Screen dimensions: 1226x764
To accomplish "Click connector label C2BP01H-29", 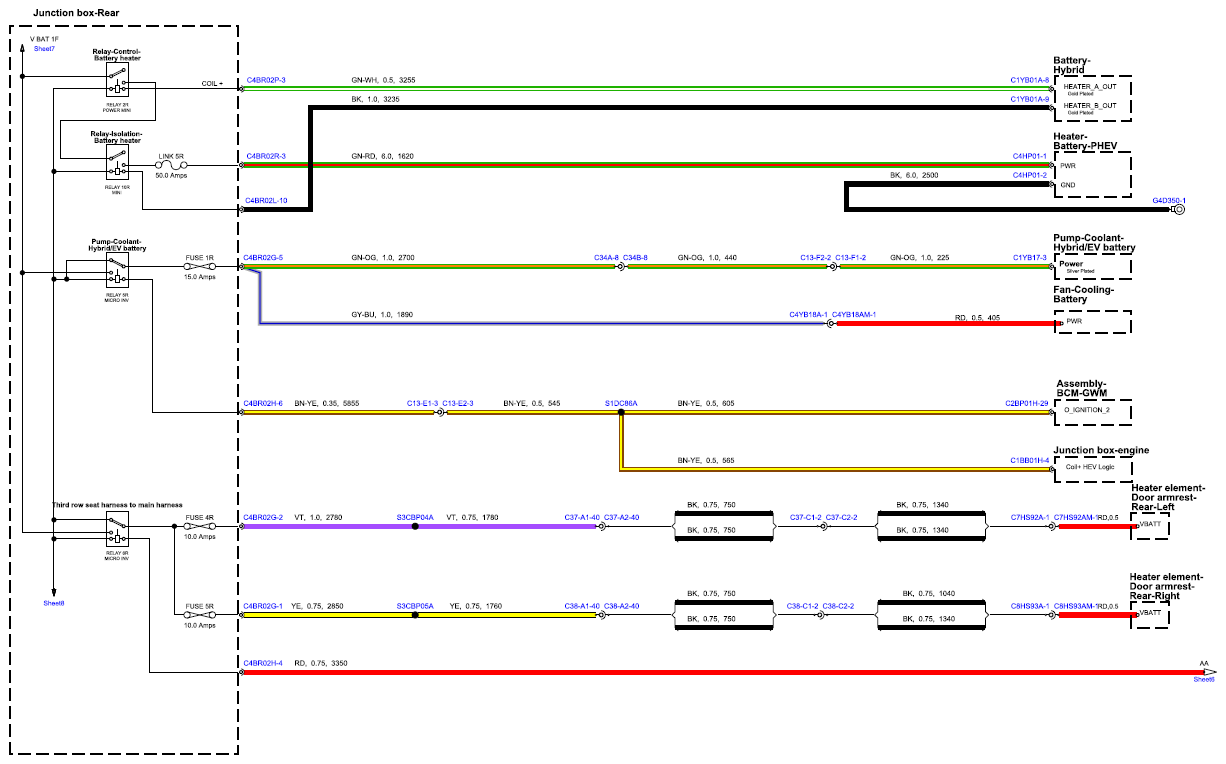I will [1027, 403].
